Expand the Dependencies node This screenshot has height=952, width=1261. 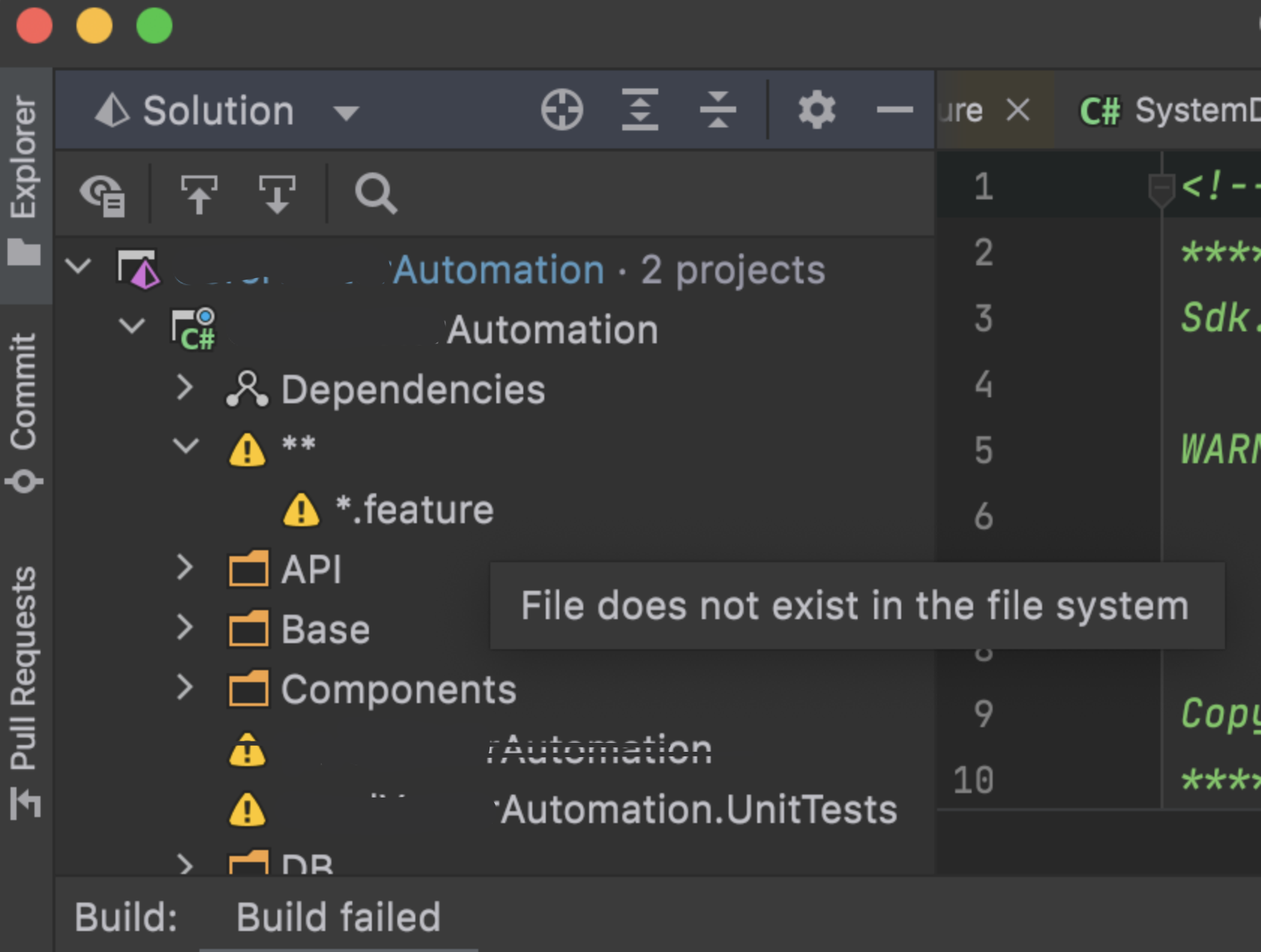tap(184, 388)
